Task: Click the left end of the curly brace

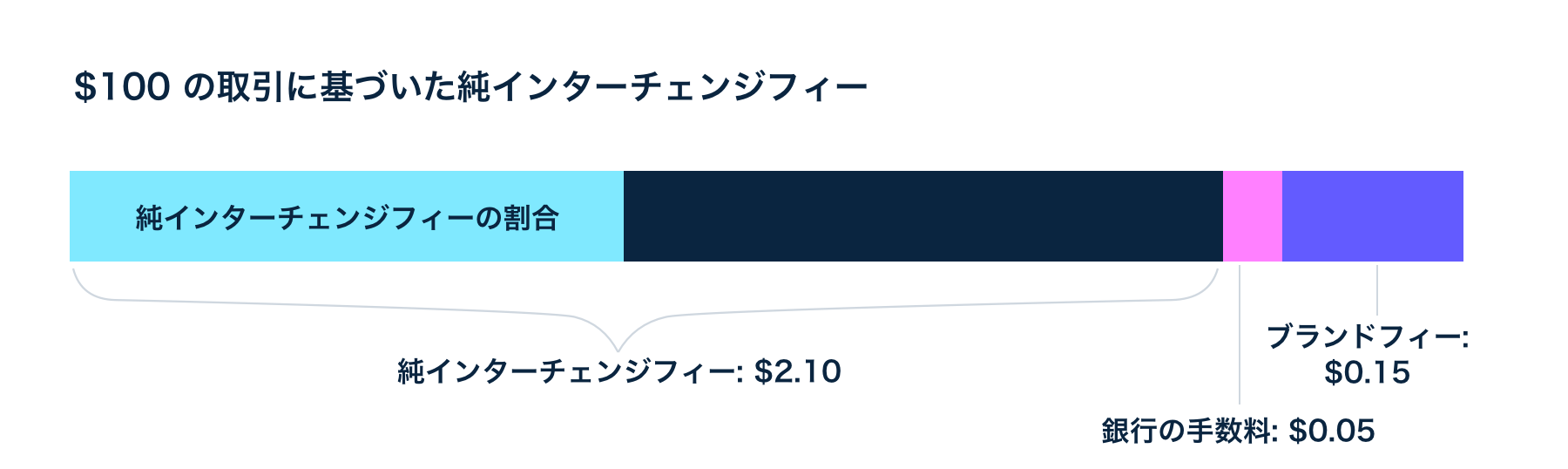Action: click(x=77, y=277)
